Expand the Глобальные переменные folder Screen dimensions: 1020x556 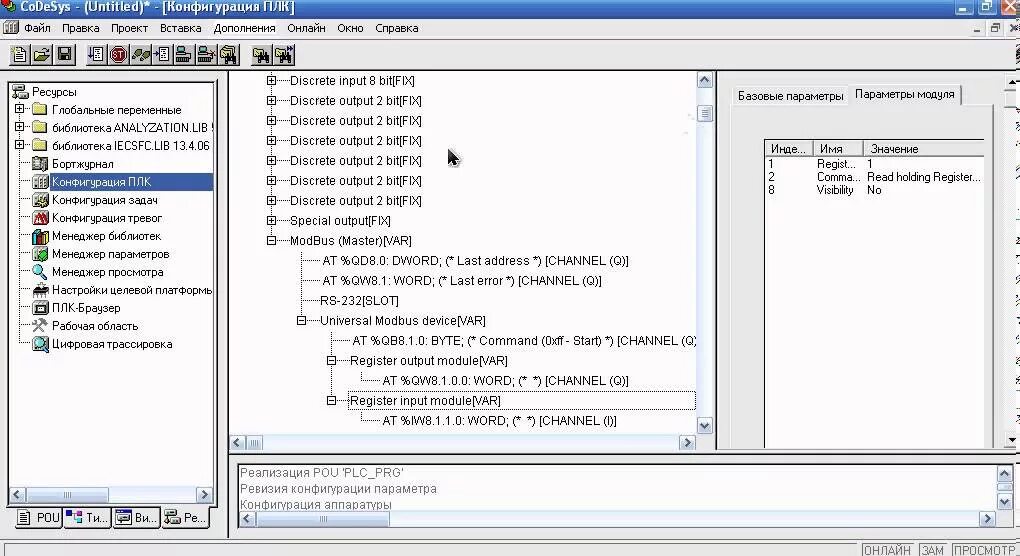tap(20, 109)
